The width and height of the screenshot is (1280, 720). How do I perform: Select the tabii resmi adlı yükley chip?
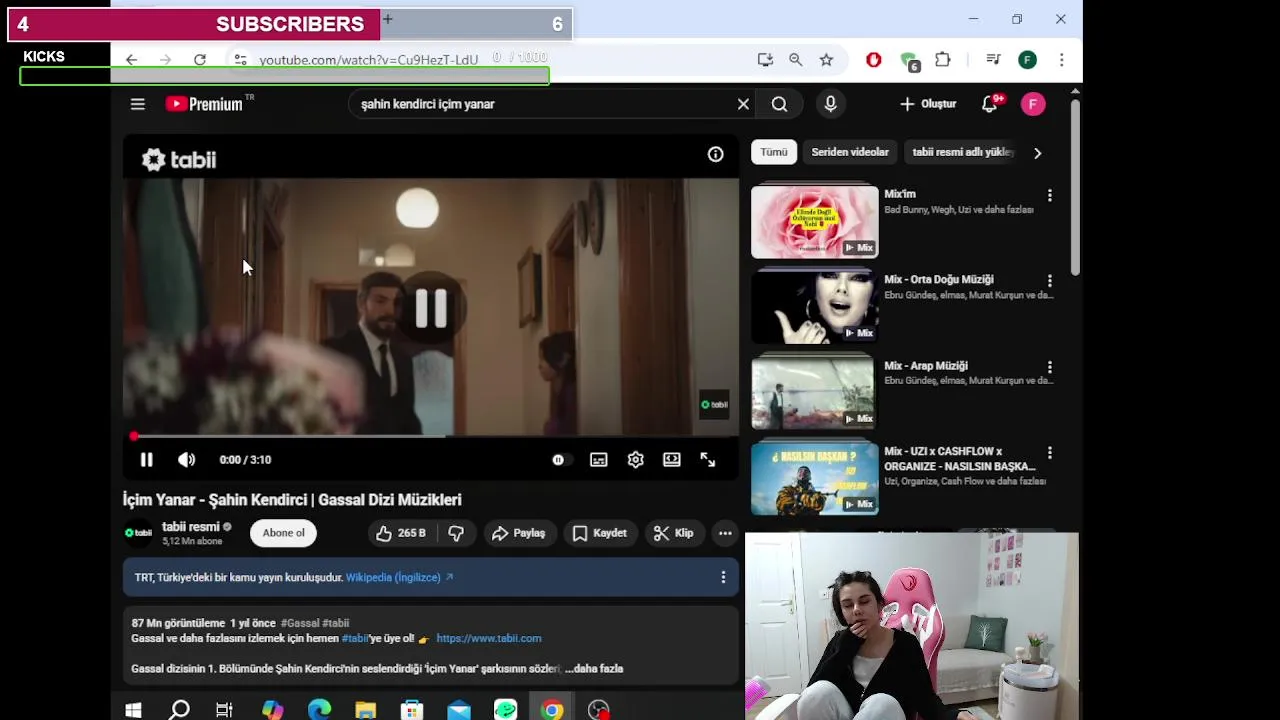[x=963, y=152]
